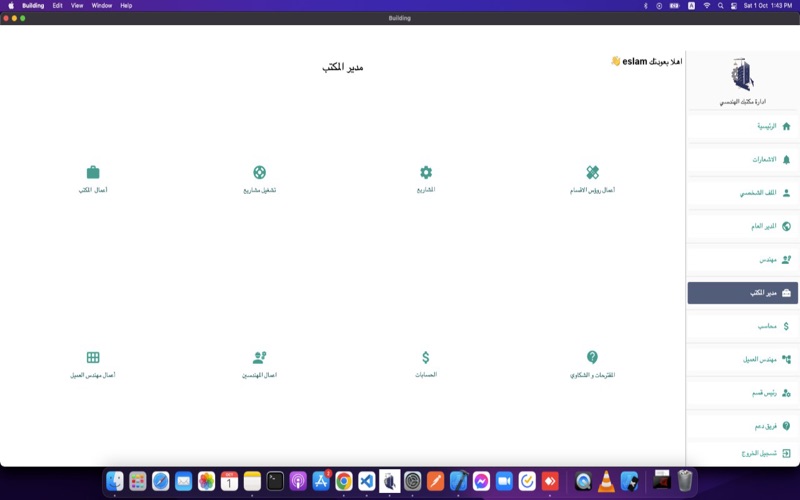The width and height of the screenshot is (800, 500).
Task: Open the Building app menu
Action: (33, 6)
